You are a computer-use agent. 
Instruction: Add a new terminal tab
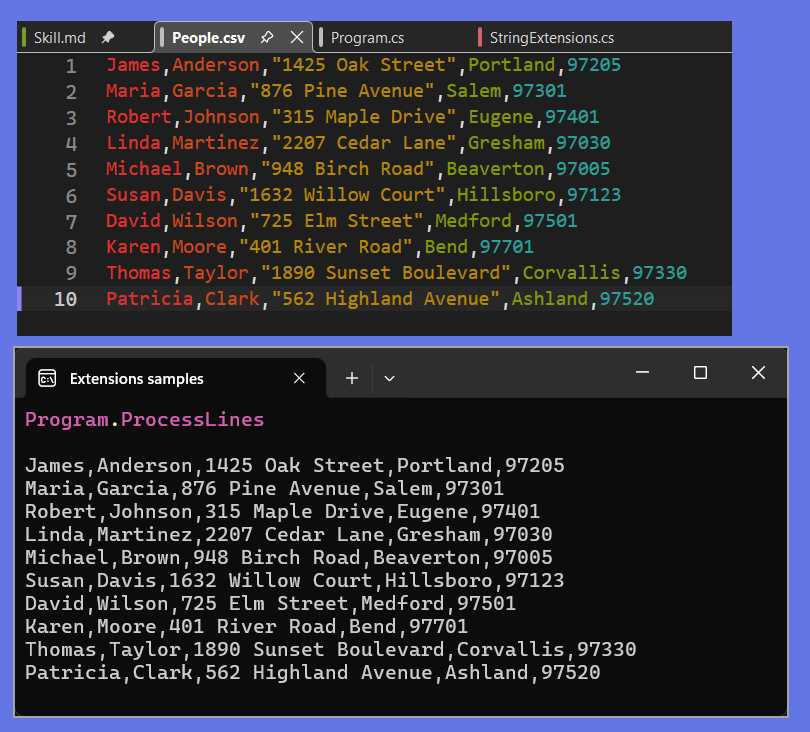tap(352, 378)
